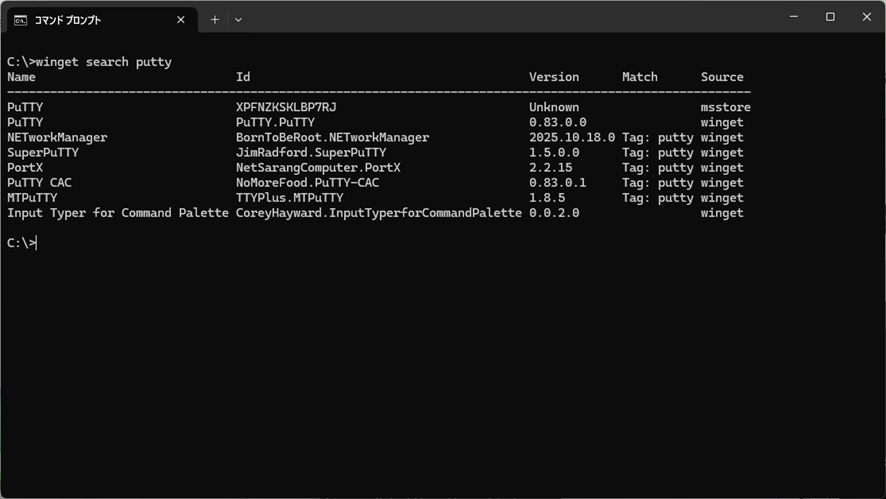
Task: Click the MTPuTTY package name
Action: click(32, 198)
